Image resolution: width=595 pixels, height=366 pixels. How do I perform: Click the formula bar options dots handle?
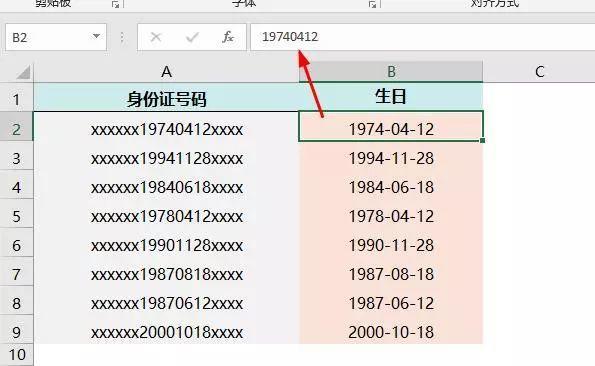(x=122, y=37)
